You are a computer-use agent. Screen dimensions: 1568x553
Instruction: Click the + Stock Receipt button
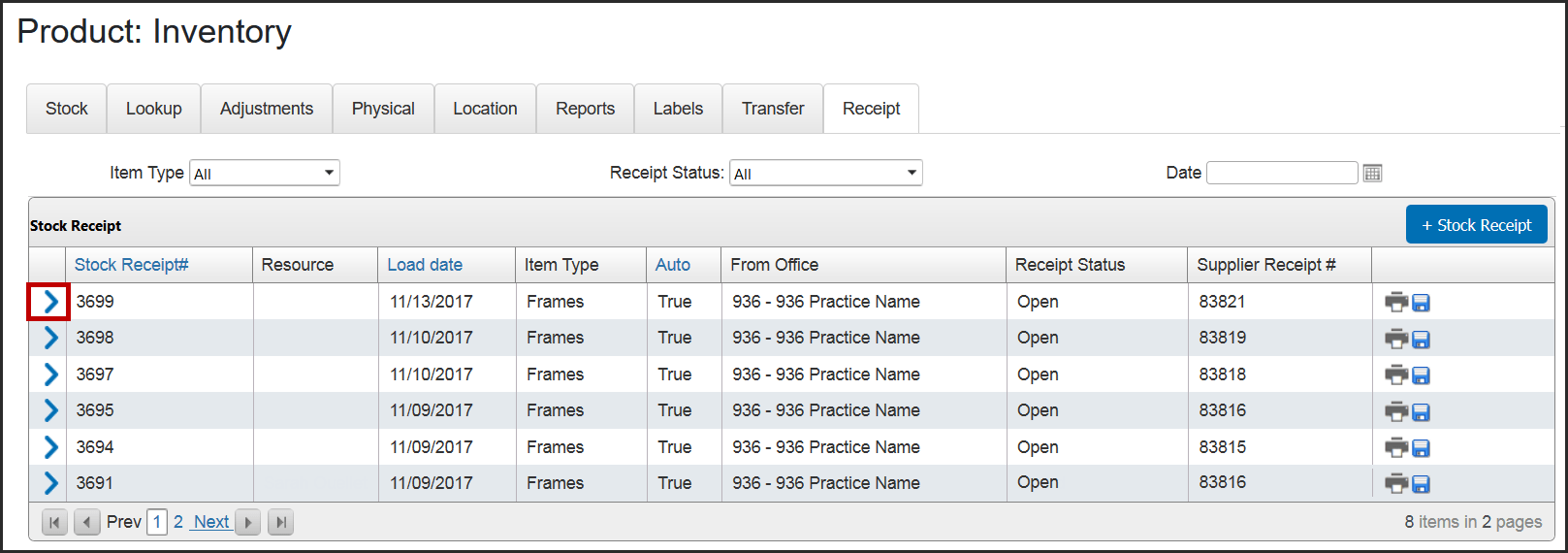(1476, 225)
